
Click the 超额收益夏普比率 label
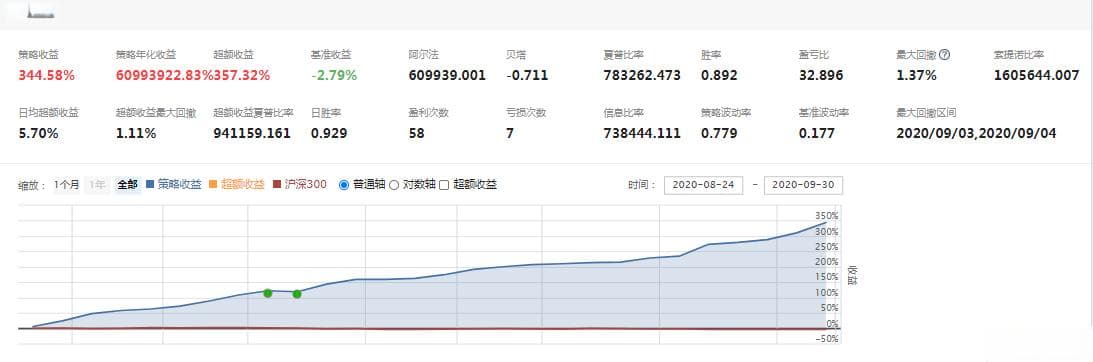point(254,112)
